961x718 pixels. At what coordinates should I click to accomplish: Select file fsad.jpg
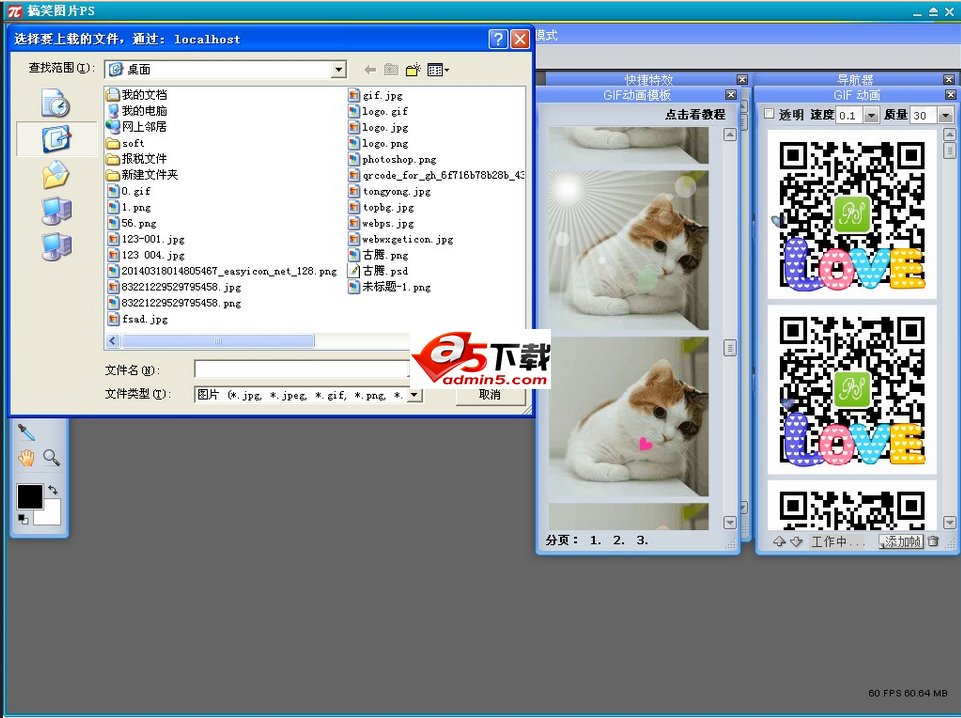(138, 319)
